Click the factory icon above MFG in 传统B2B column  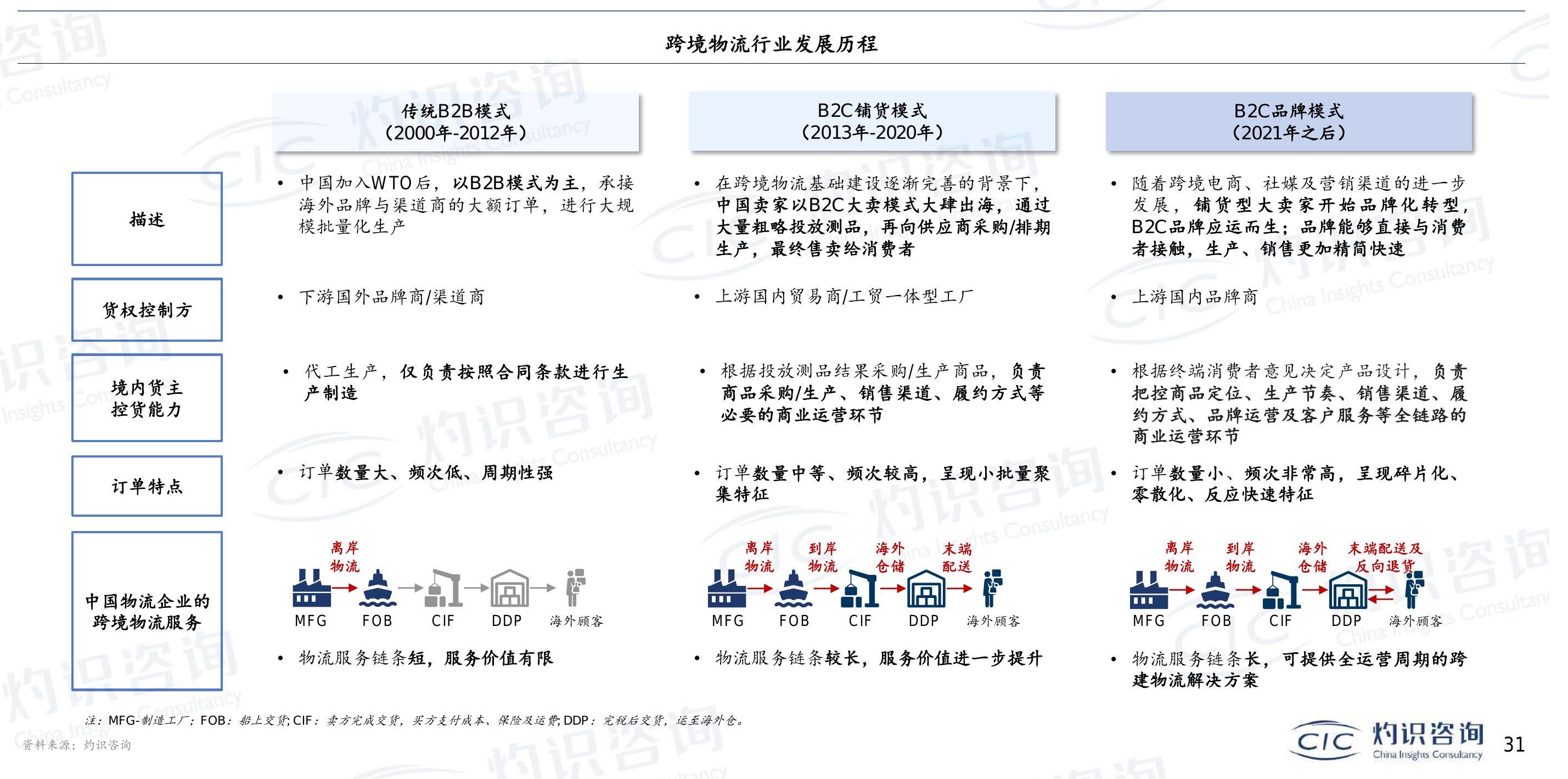(x=311, y=588)
